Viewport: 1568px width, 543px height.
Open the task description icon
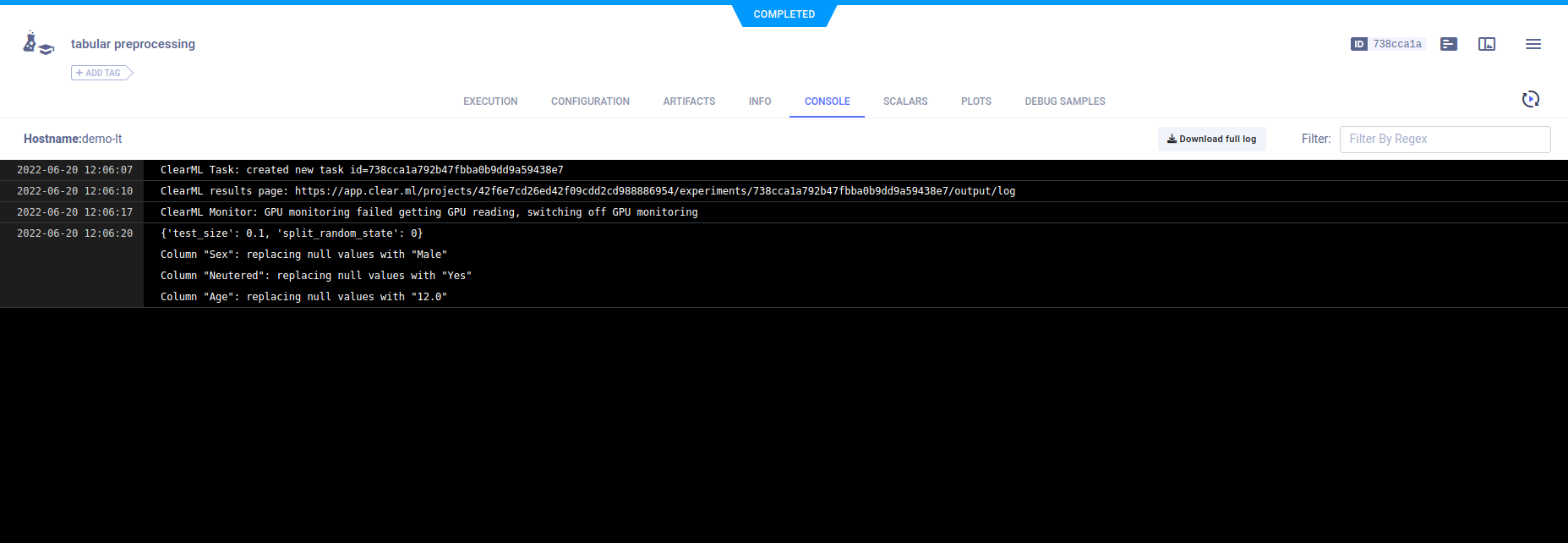click(x=1448, y=44)
